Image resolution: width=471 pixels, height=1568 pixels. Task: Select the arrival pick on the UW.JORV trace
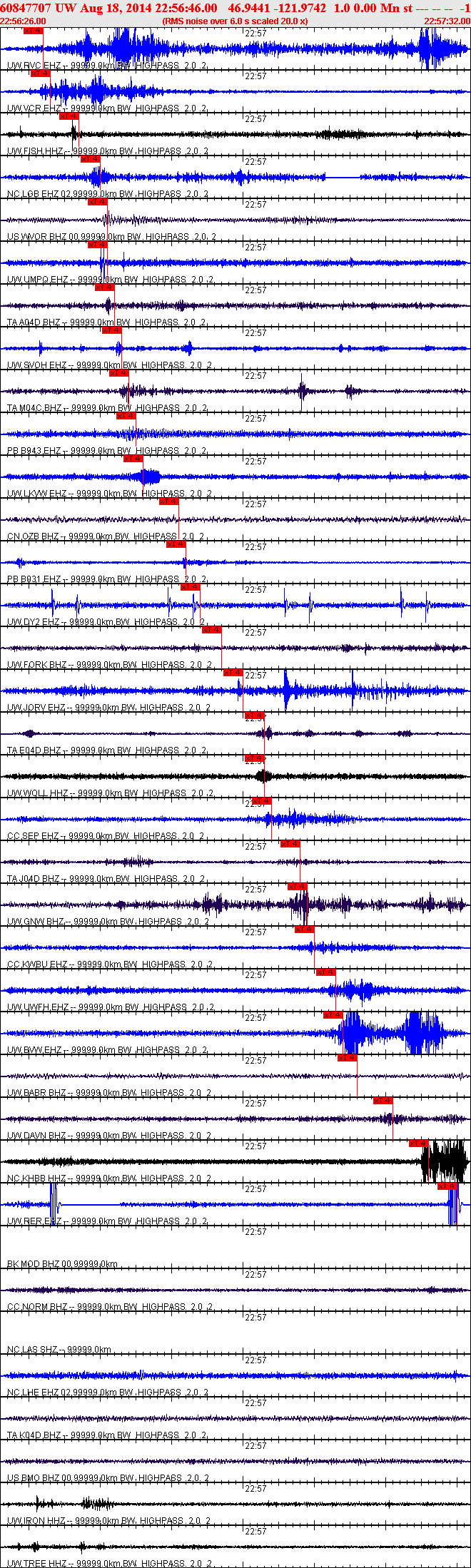[233, 673]
